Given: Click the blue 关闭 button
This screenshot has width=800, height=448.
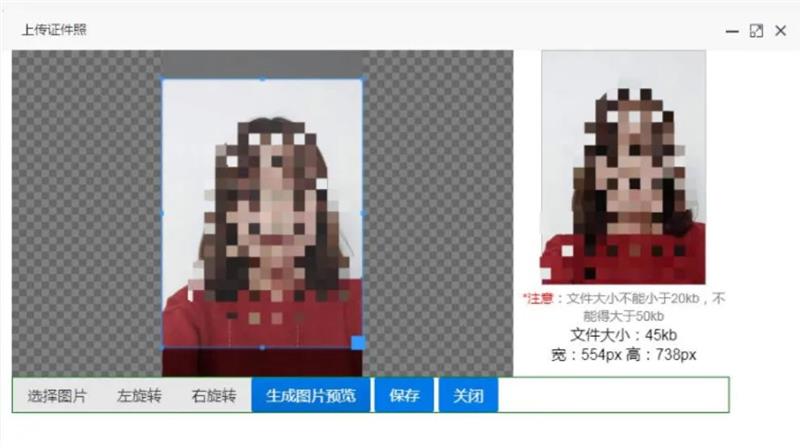Looking at the screenshot, I should [x=468, y=395].
